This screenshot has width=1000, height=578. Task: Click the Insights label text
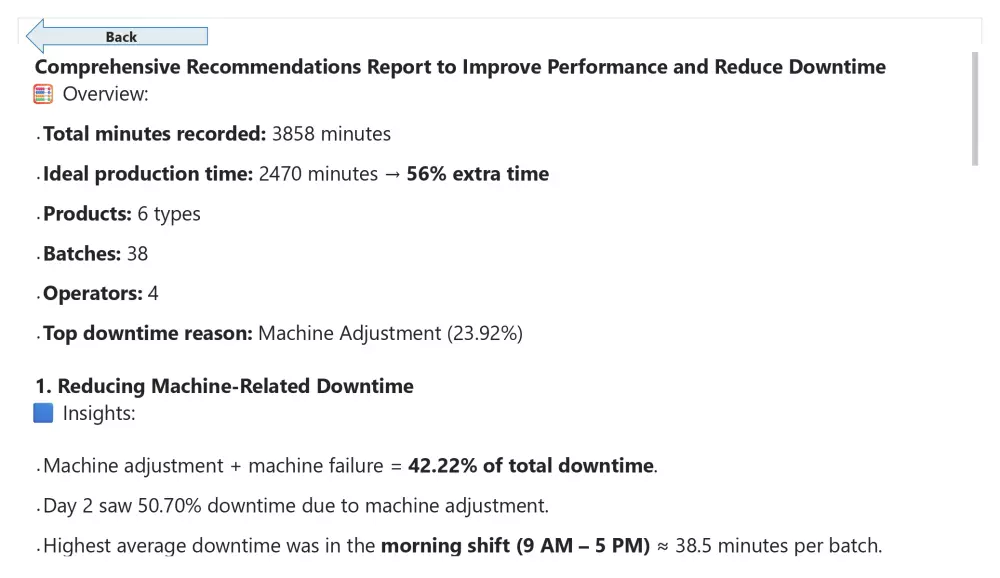[x=98, y=414]
